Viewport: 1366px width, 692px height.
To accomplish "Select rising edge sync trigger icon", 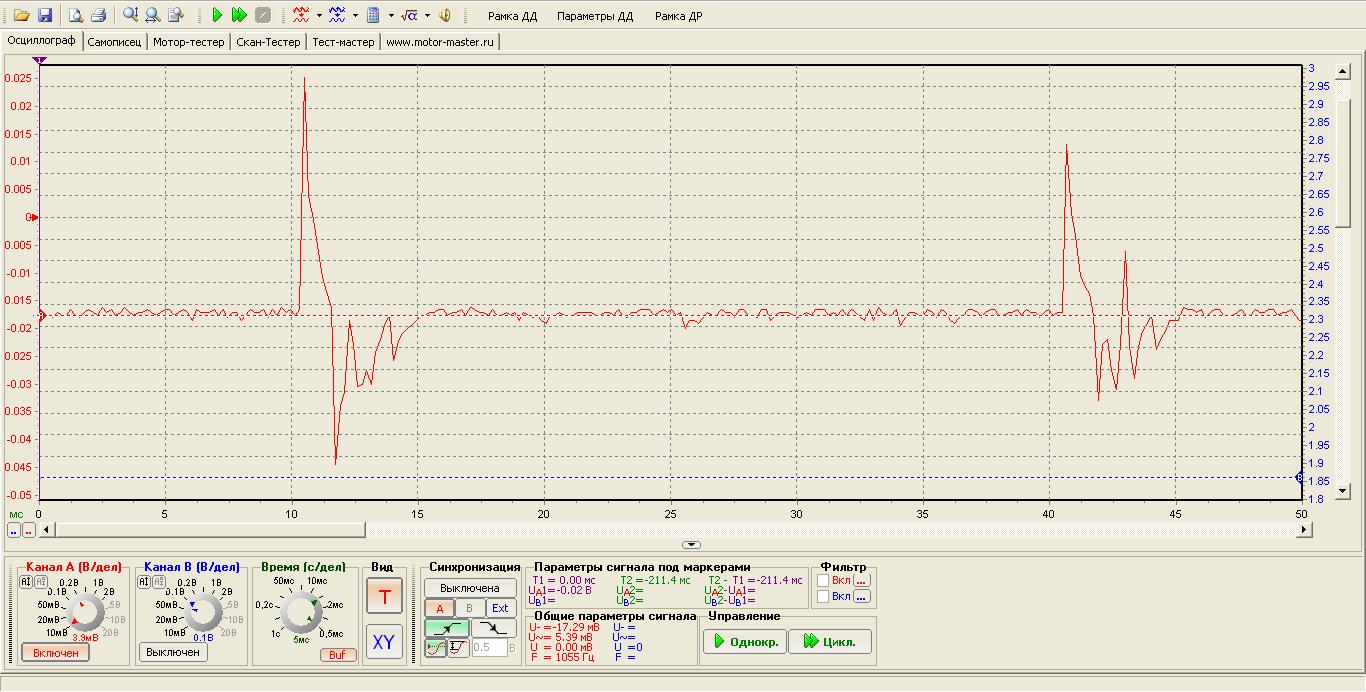I will click(447, 628).
